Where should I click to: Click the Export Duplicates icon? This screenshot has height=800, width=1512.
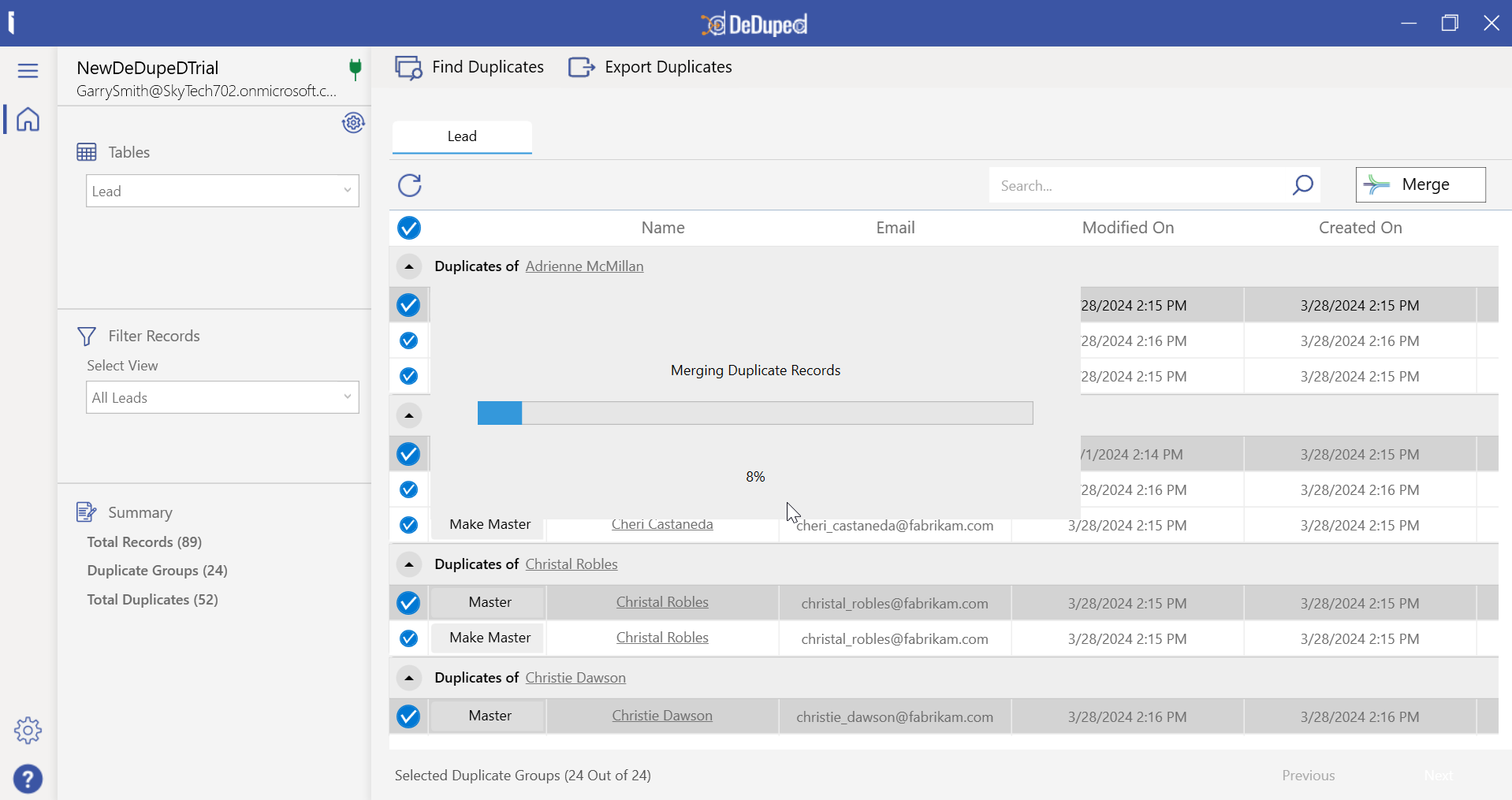[x=582, y=68]
